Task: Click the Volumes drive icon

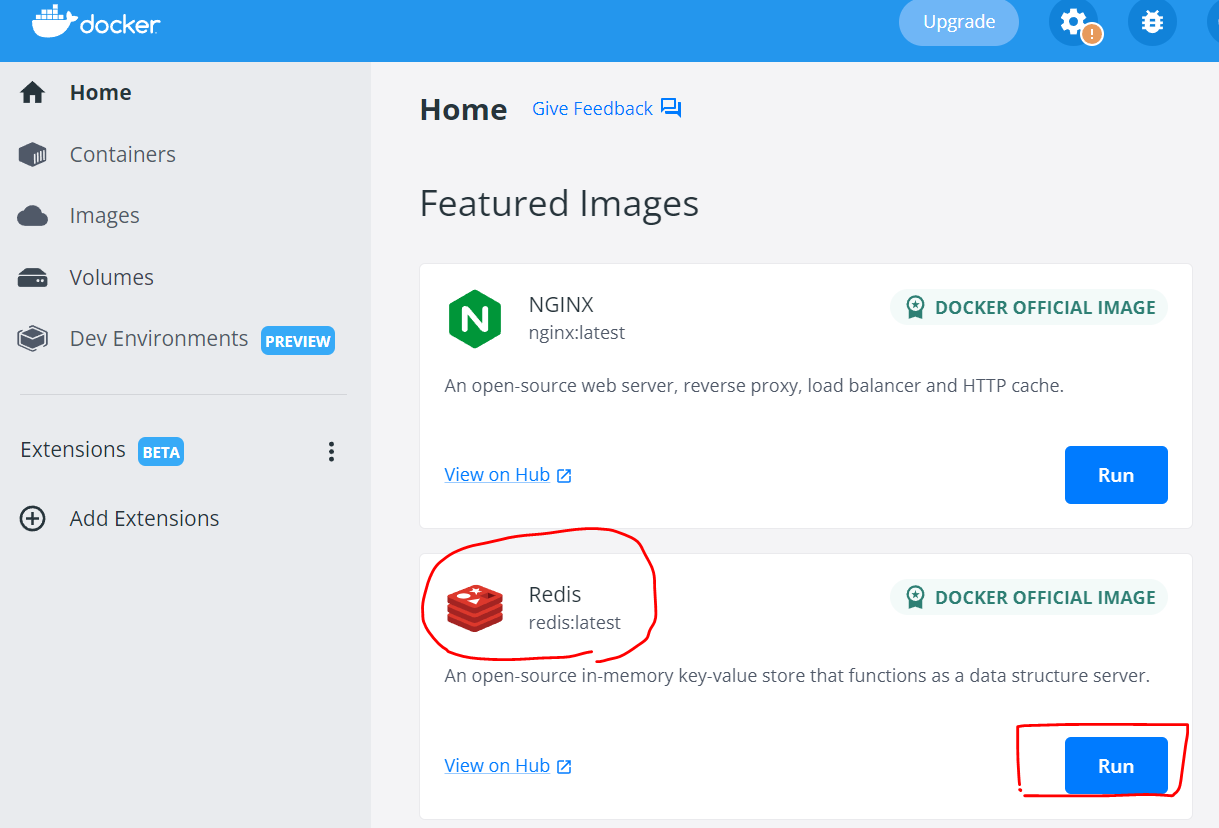Action: 33,278
